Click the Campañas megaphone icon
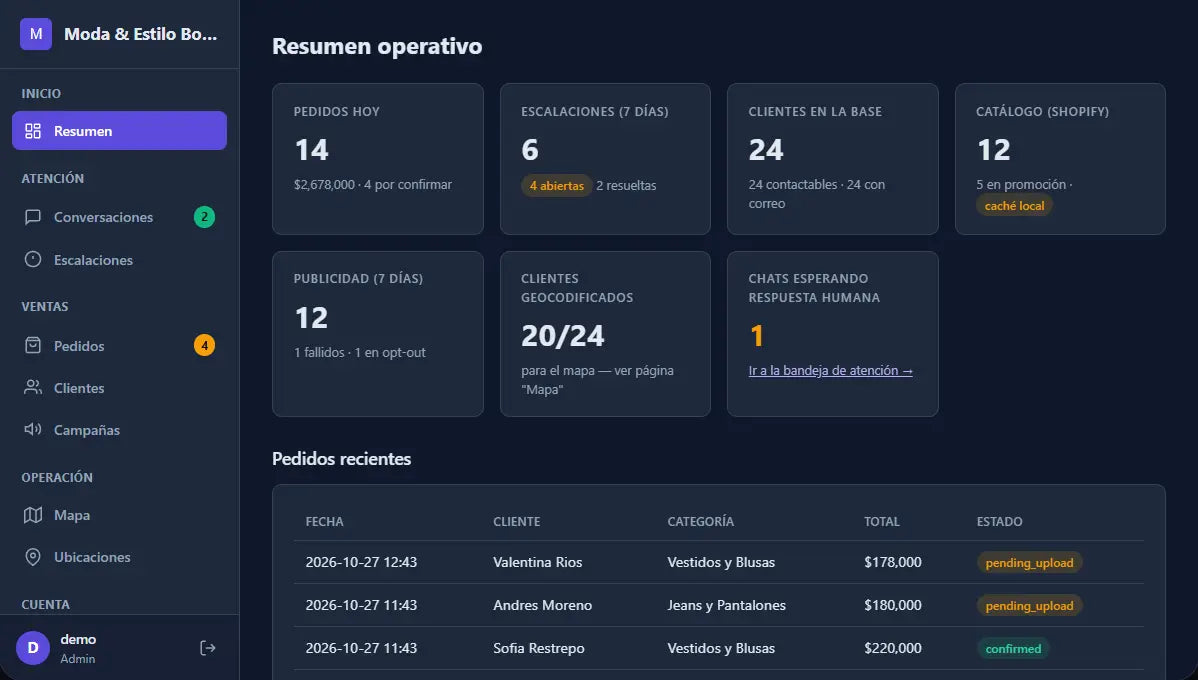This screenshot has height=680, width=1198. point(33,429)
